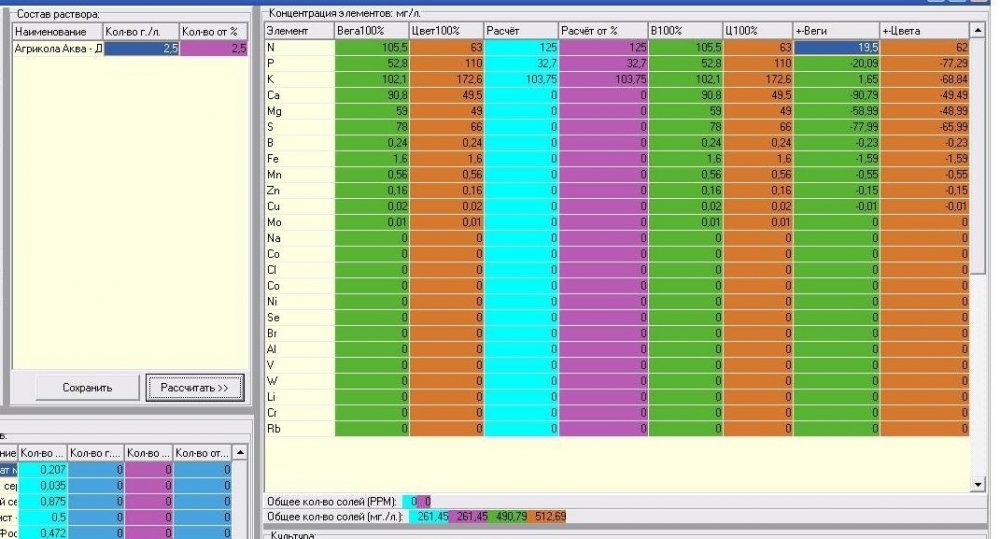
Task: Click the purple 2,5 cell under Кол-во от %
Action: point(214,48)
